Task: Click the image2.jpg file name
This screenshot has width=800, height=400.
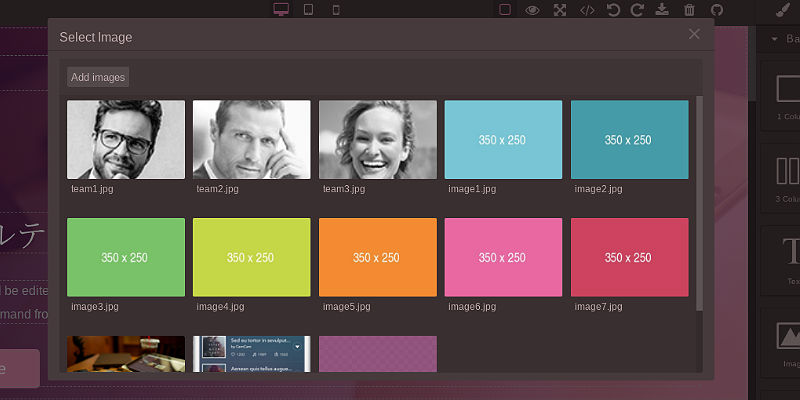Action: click(598, 189)
